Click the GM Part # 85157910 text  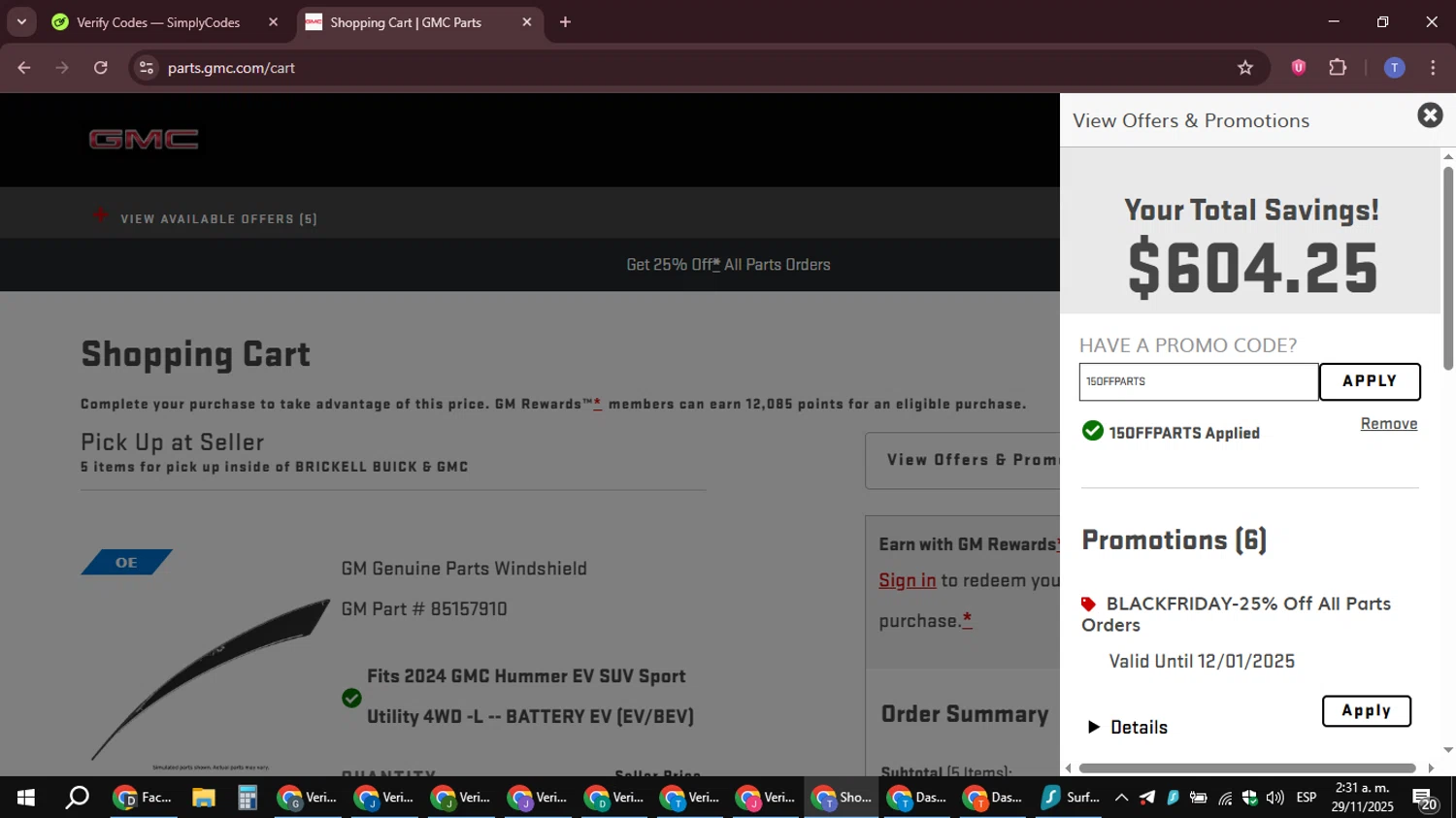[424, 609]
